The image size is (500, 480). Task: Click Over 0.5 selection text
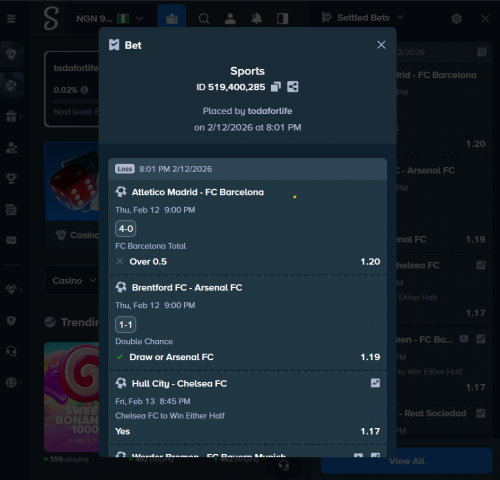tap(148, 262)
